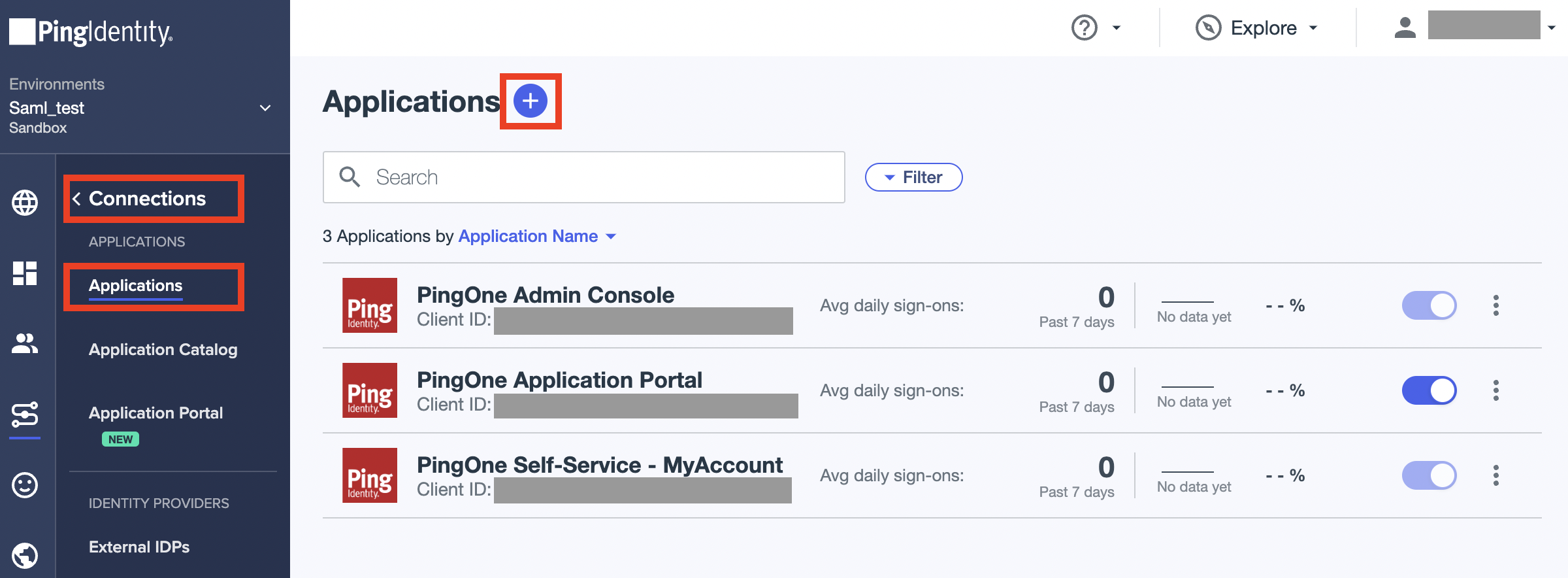Image resolution: width=1568 pixels, height=578 pixels.
Task: Open Application Portal menu item
Action: 155,413
